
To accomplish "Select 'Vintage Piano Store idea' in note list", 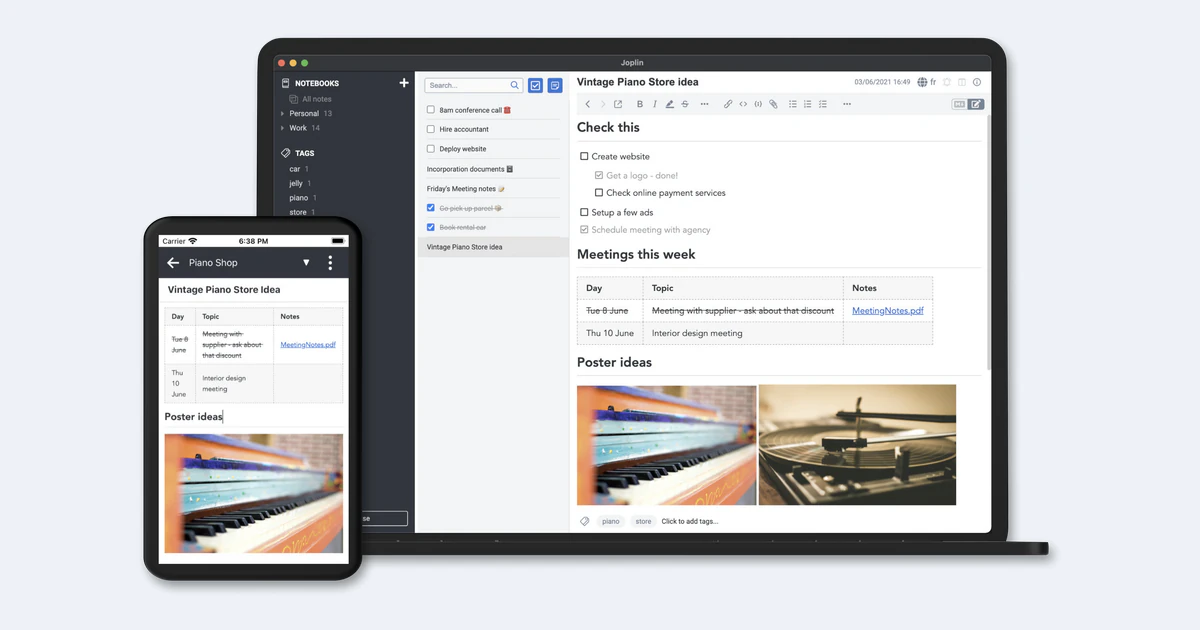I will 493,247.
